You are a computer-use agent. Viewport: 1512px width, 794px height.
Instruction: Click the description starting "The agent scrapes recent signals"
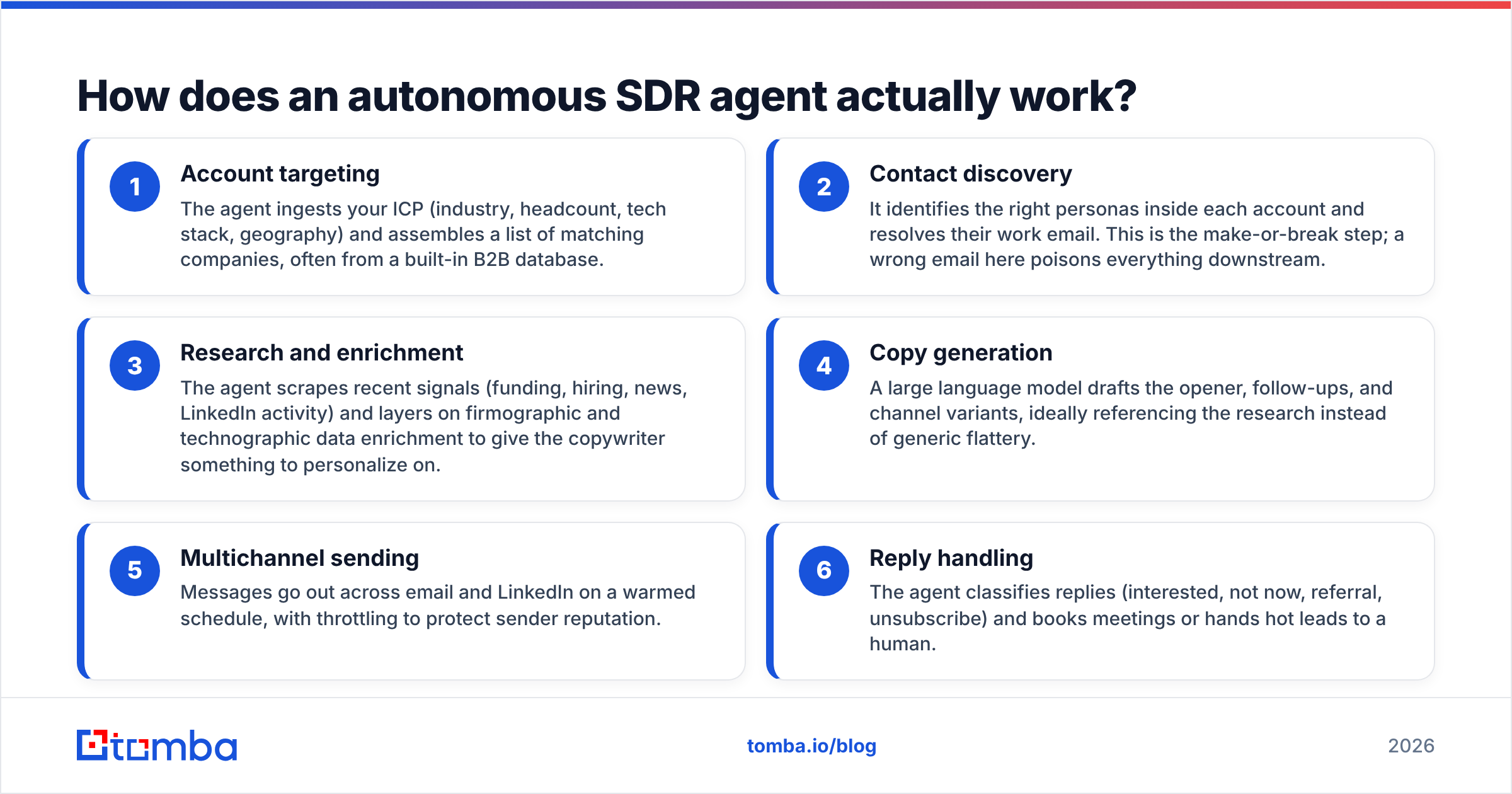coord(433,426)
